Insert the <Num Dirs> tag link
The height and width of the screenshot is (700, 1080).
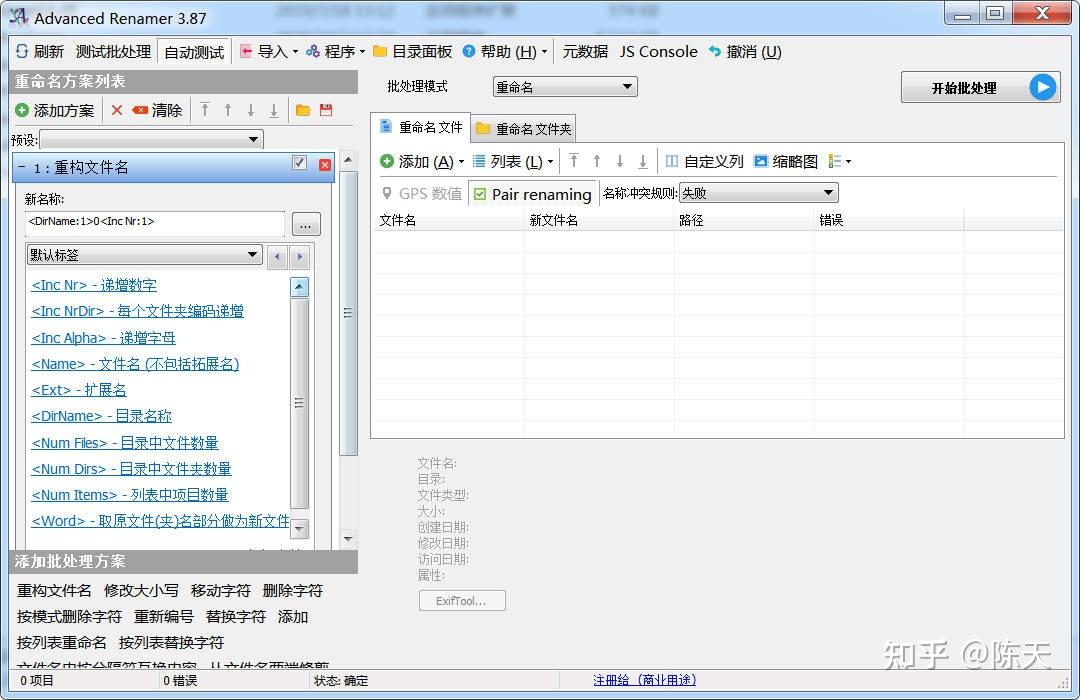click(x=131, y=469)
